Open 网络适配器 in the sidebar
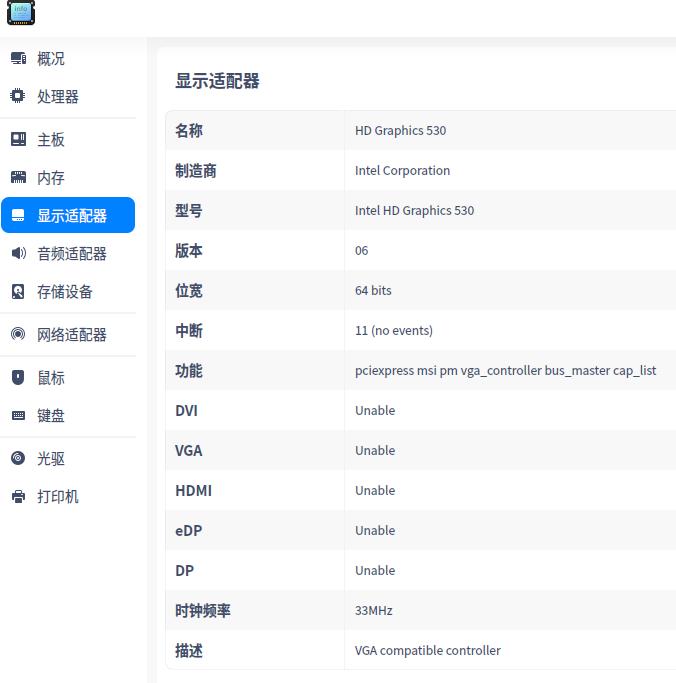The image size is (676, 683). pos(68,334)
